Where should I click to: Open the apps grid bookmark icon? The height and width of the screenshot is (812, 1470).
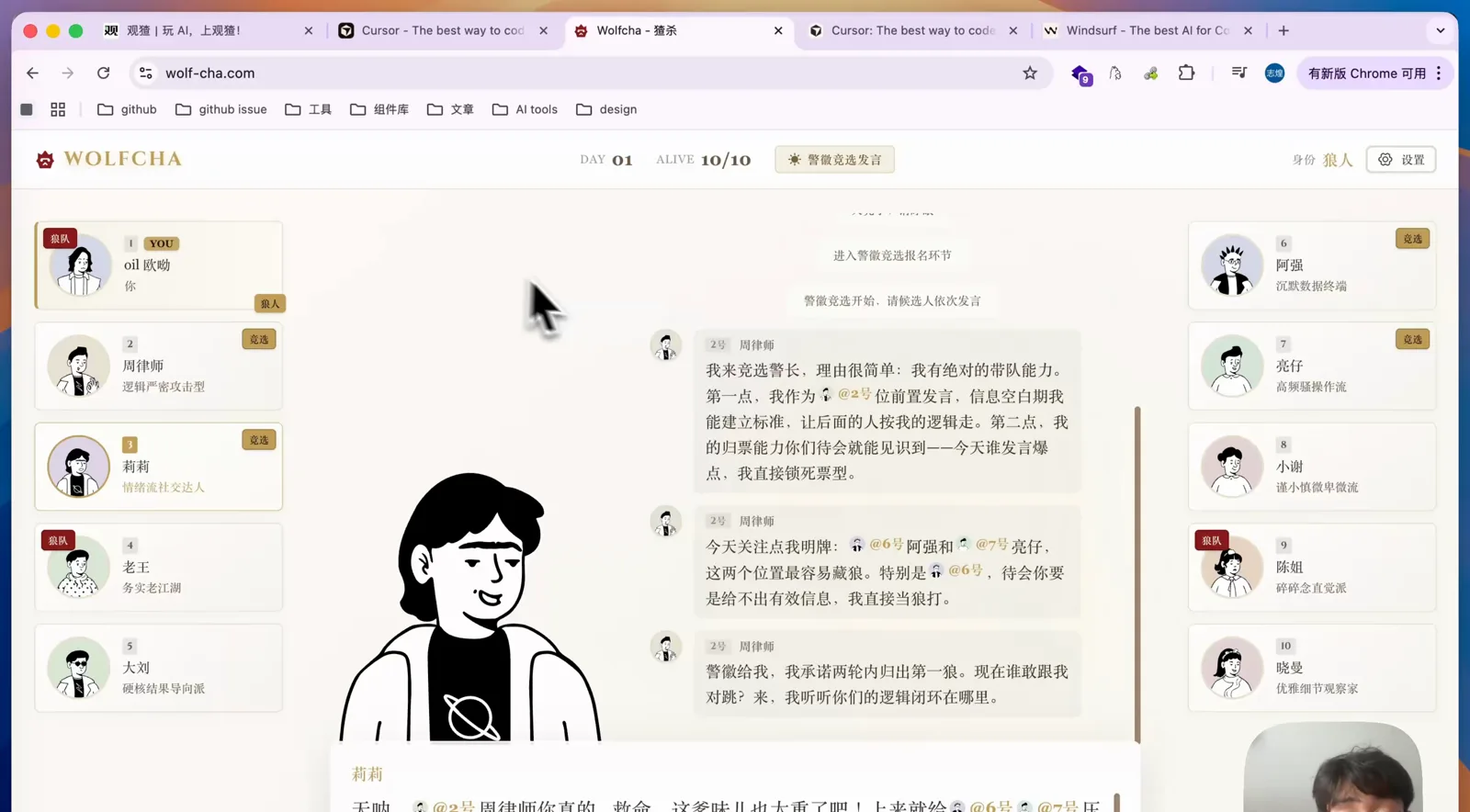[58, 109]
